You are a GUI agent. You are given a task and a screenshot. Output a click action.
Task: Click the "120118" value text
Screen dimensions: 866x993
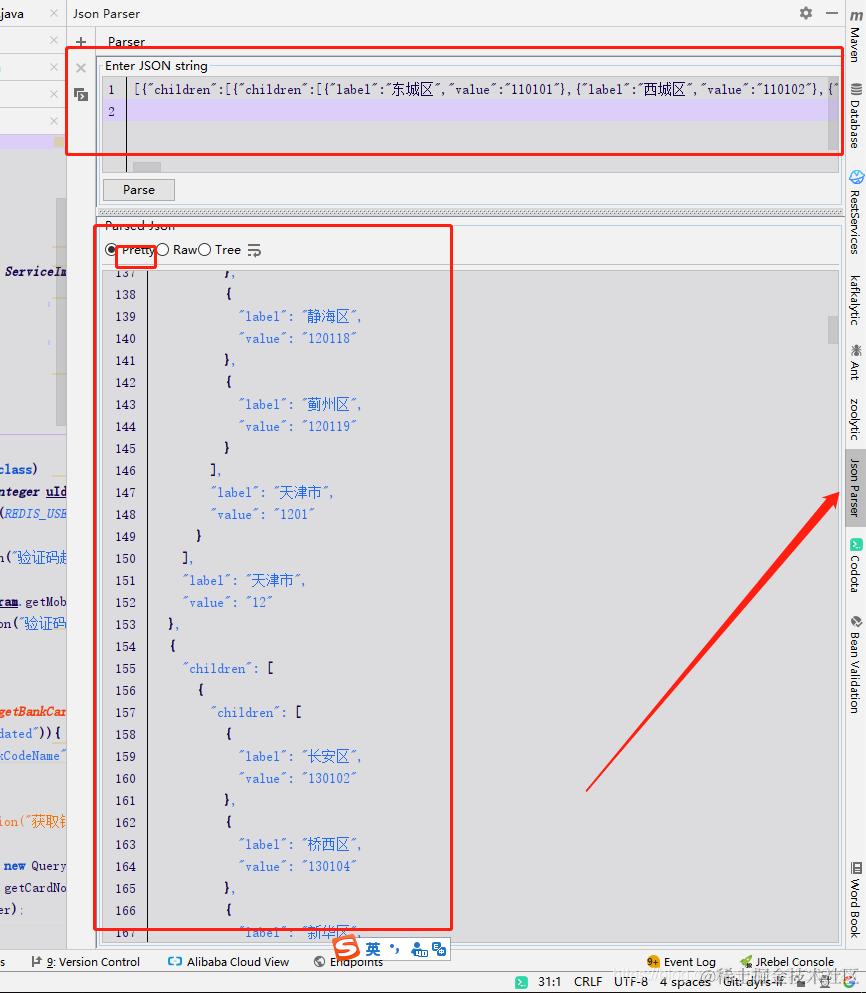point(329,338)
